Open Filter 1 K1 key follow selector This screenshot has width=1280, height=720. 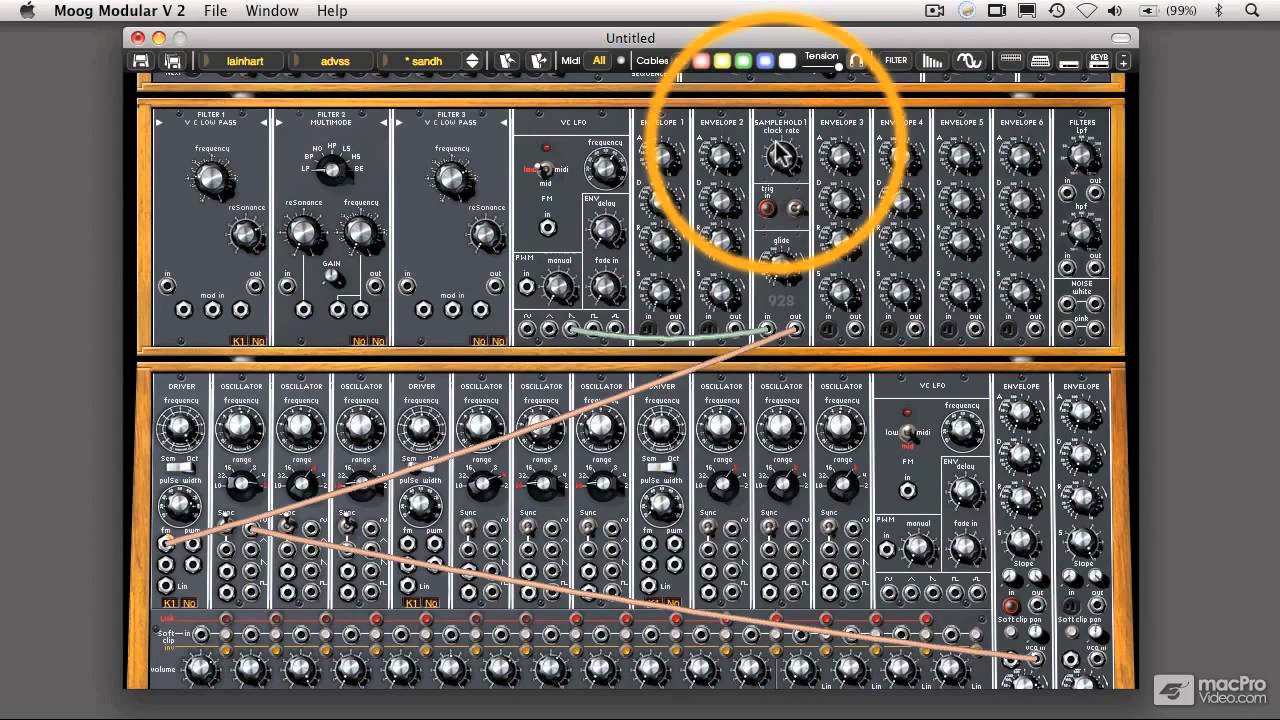pos(238,341)
